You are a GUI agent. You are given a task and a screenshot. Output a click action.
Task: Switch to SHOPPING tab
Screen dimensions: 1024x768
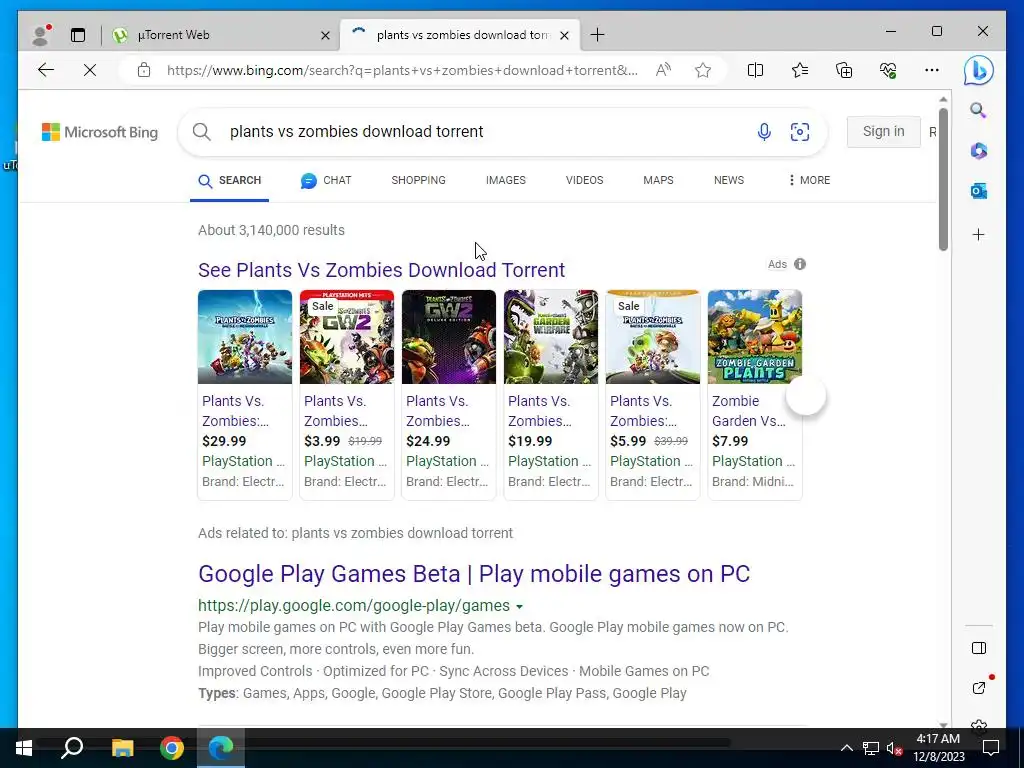click(418, 180)
